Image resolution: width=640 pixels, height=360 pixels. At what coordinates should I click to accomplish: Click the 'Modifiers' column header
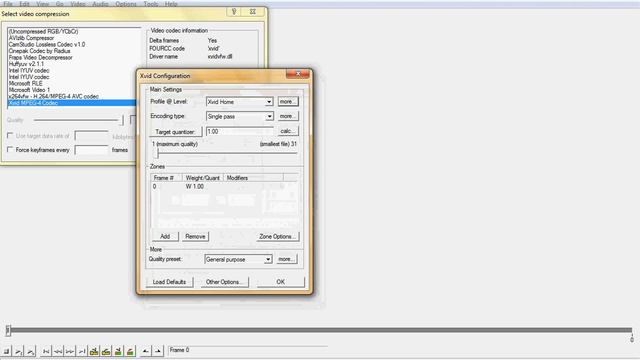(x=253, y=178)
